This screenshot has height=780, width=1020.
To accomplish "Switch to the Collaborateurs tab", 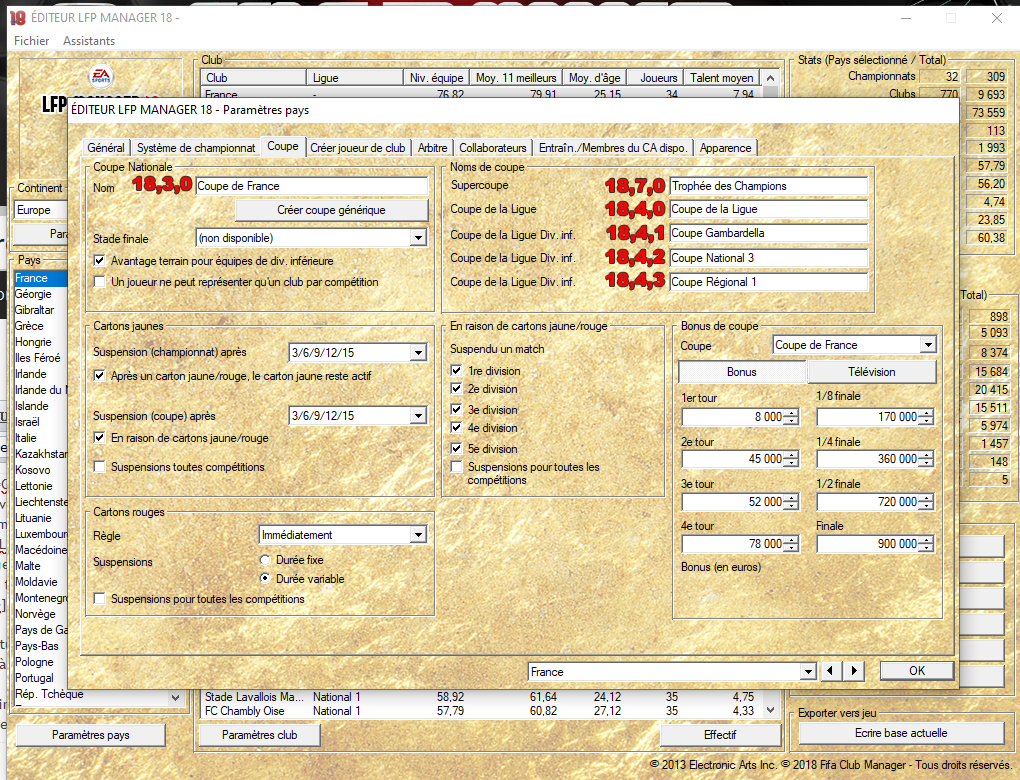I will tap(493, 148).
